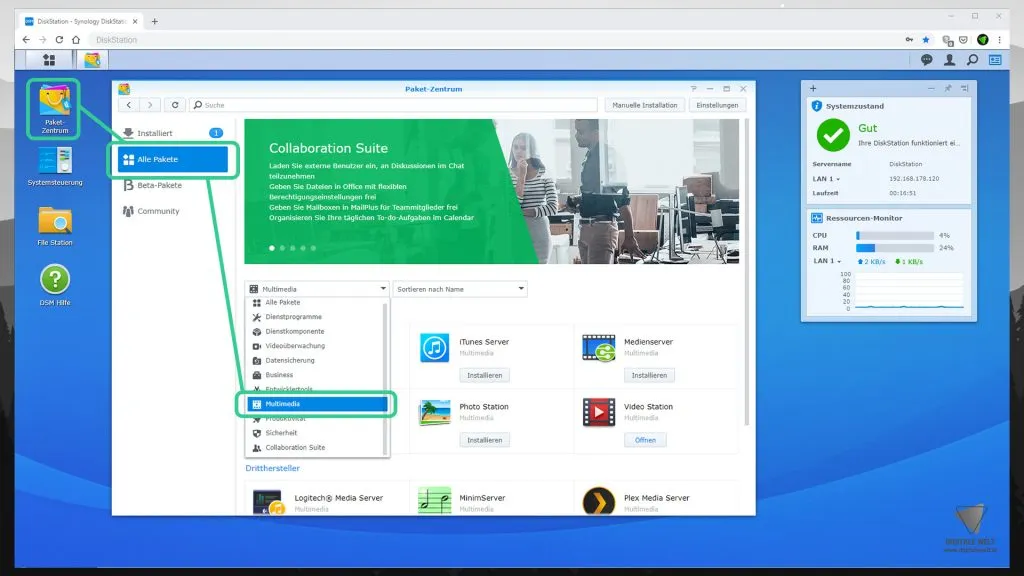The image size is (1024, 576).
Task: Click the Paket-Zentrum vertical scrollbar
Action: (747, 272)
